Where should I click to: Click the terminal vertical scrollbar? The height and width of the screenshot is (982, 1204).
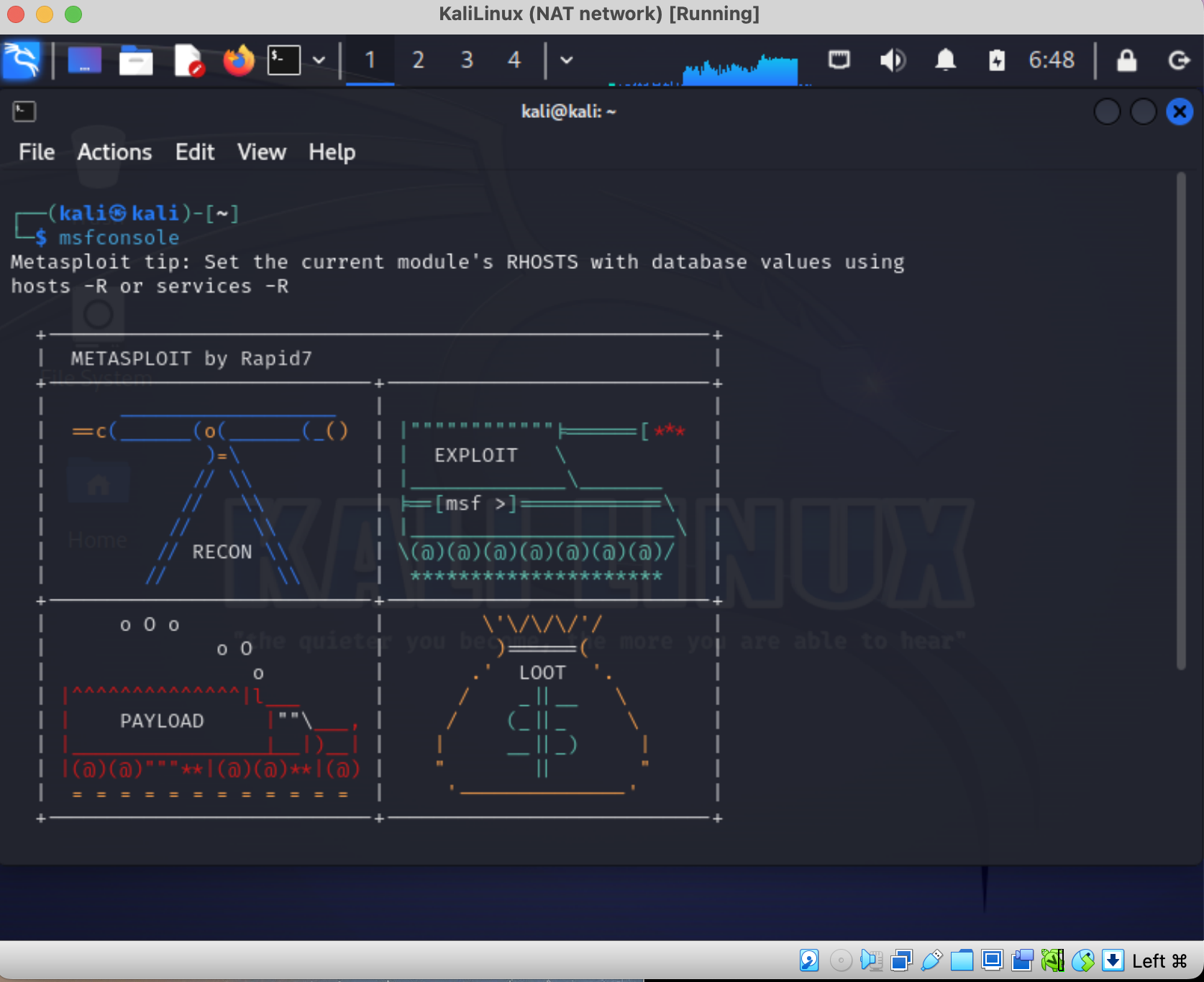click(1180, 421)
